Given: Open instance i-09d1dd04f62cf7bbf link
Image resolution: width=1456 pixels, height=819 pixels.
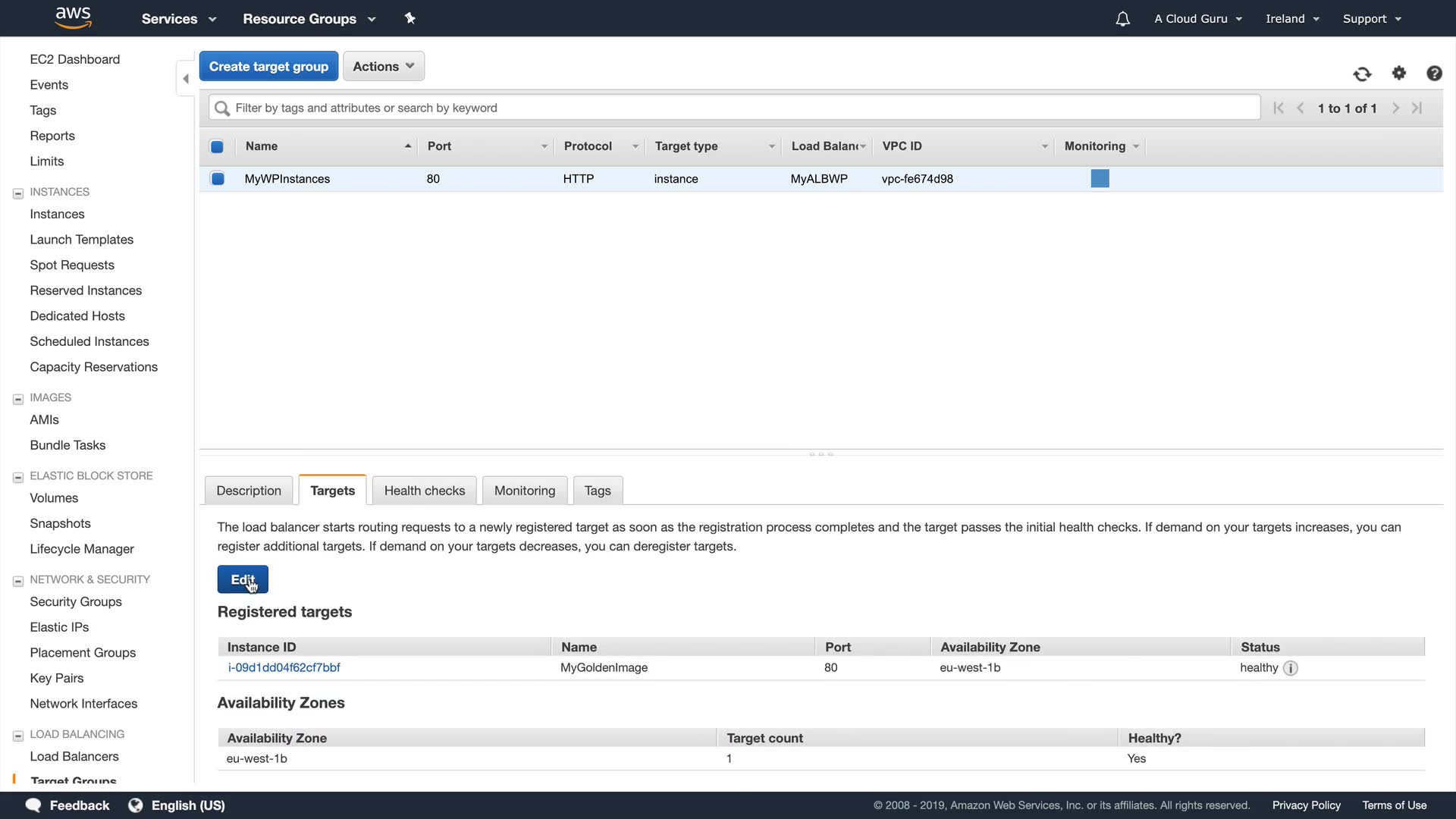Looking at the screenshot, I should click(x=284, y=667).
